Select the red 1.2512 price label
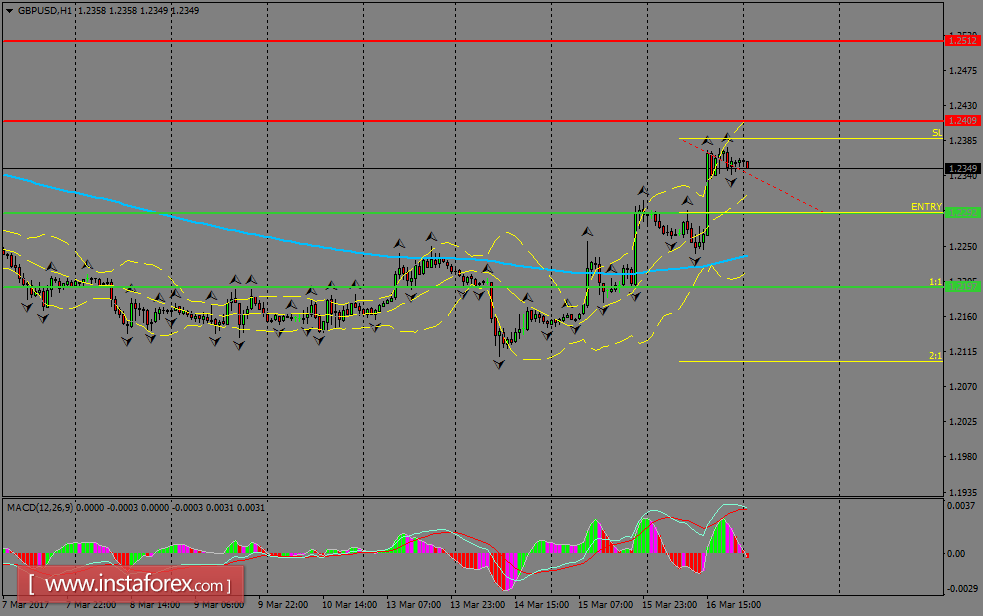Screen dimensions: 983x616 coord(962,41)
